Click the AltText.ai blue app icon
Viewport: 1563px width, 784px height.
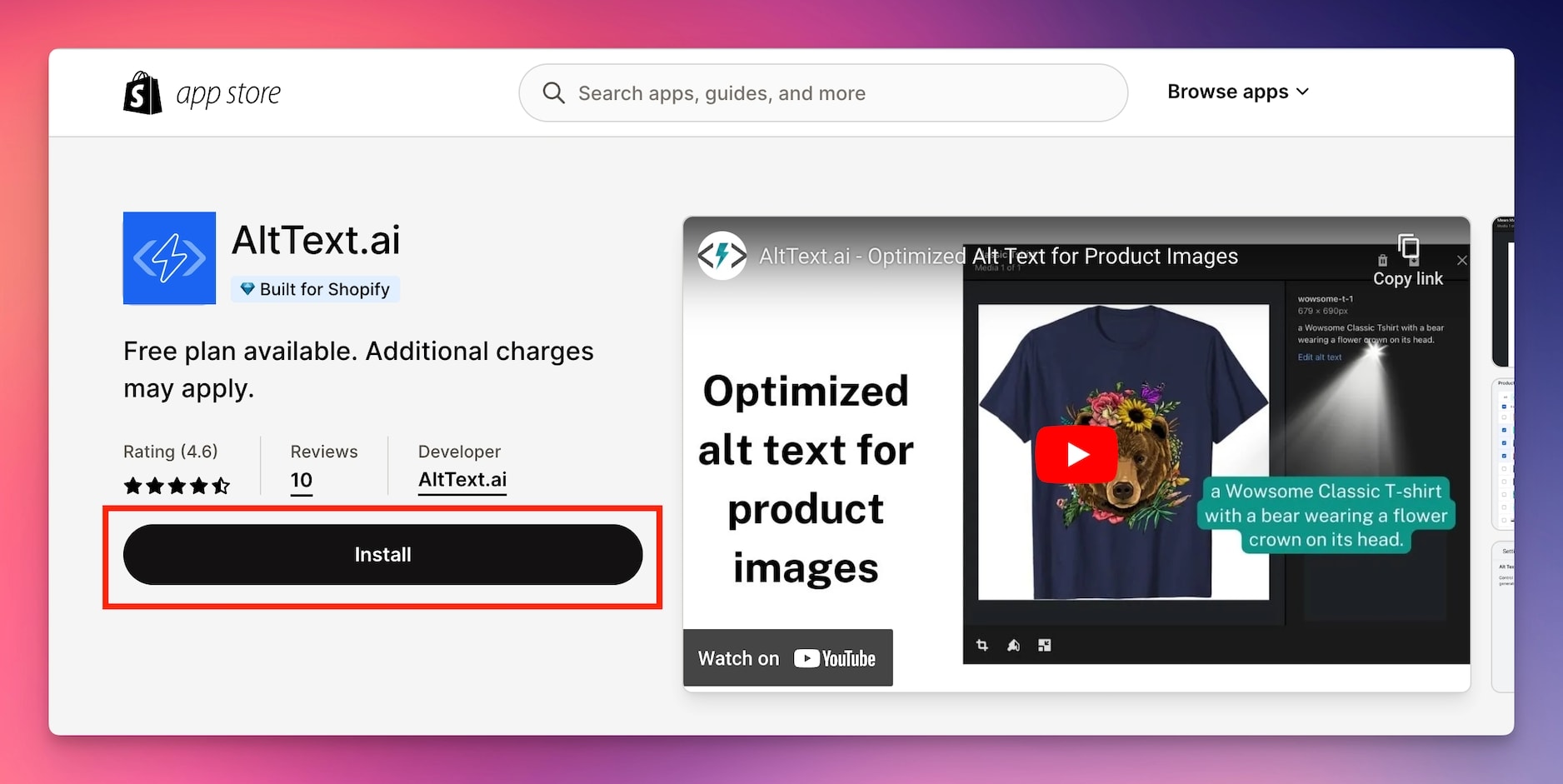pos(169,257)
